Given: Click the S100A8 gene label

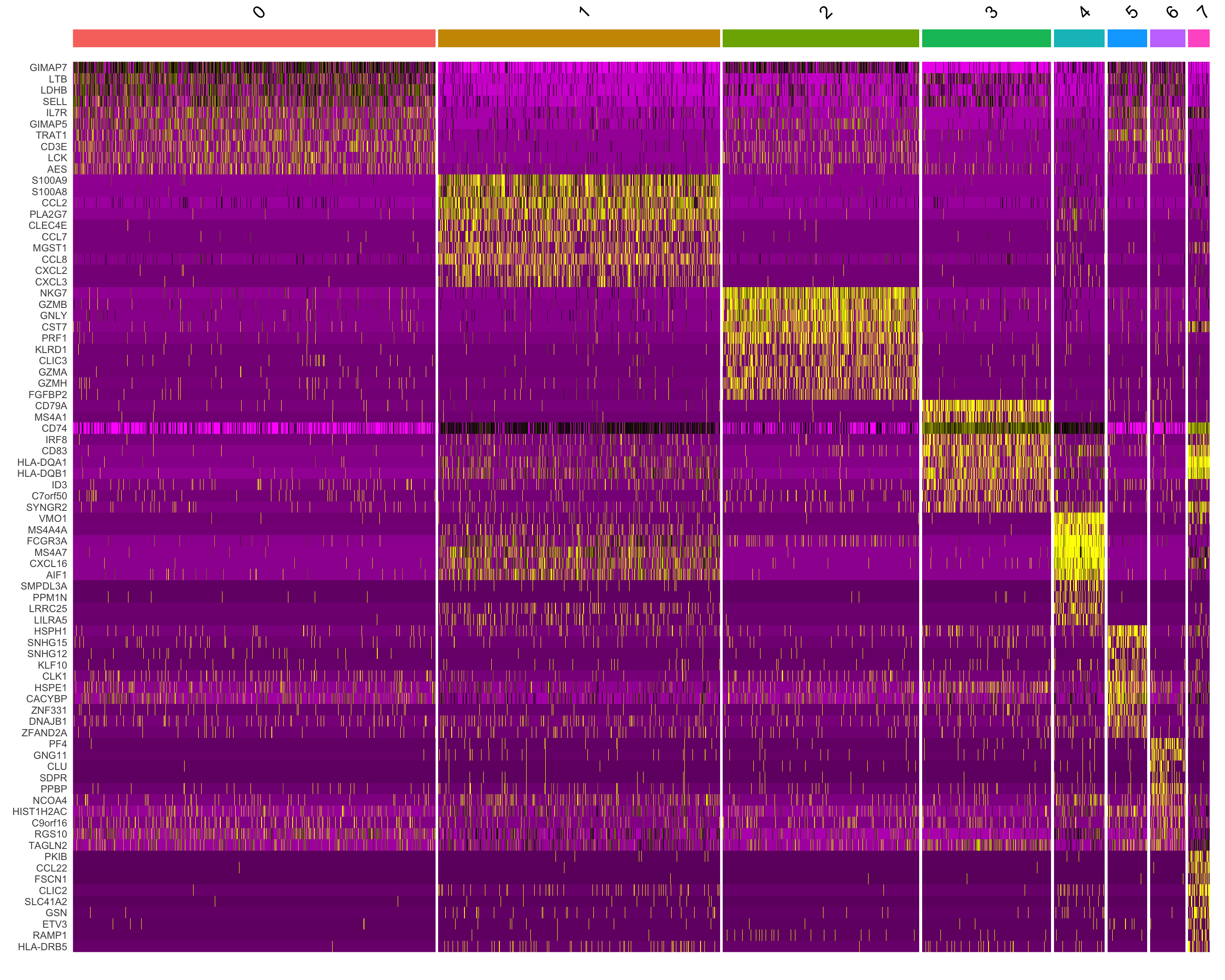Looking at the screenshot, I should tap(49, 191).
